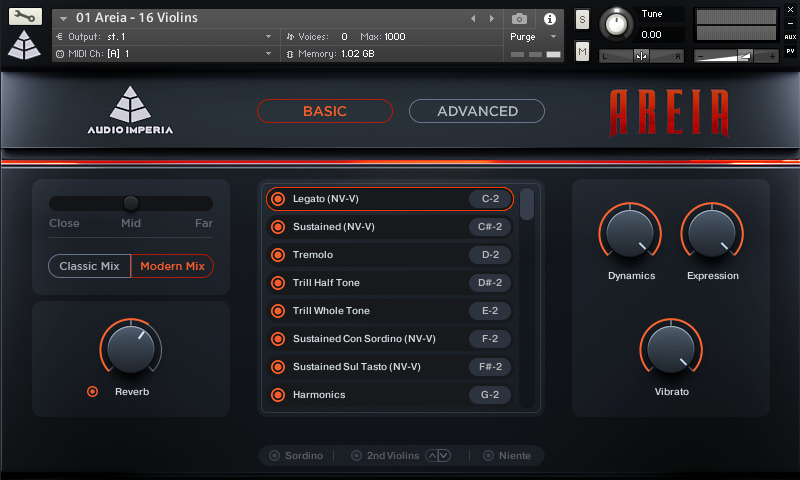Viewport: 800px width, 480px height.
Task: Enable the Niente option
Action: [x=488, y=455]
